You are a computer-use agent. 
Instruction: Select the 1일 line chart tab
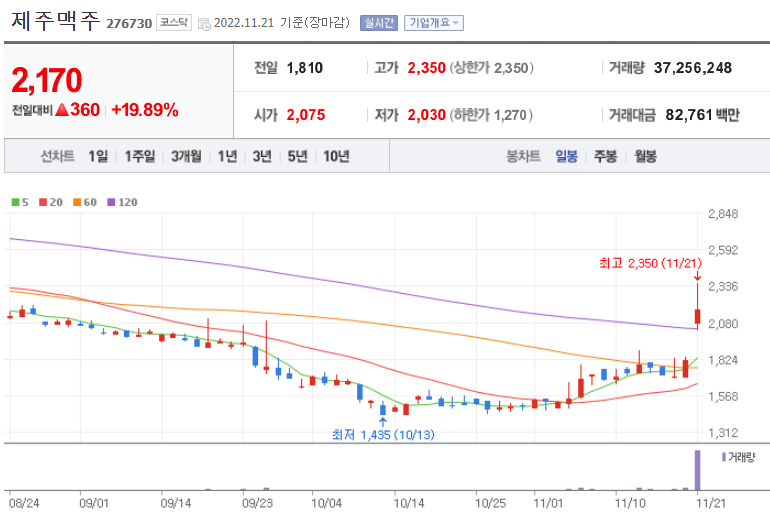[98, 156]
